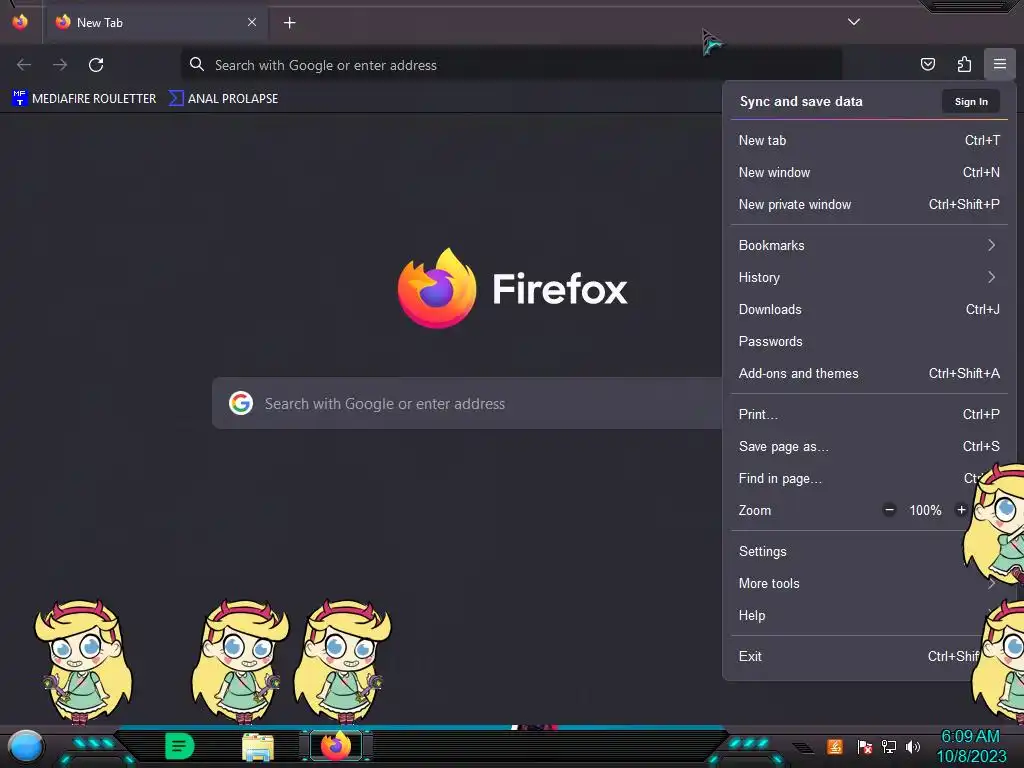
Task: Close the New Tab tab
Action: pos(251,22)
